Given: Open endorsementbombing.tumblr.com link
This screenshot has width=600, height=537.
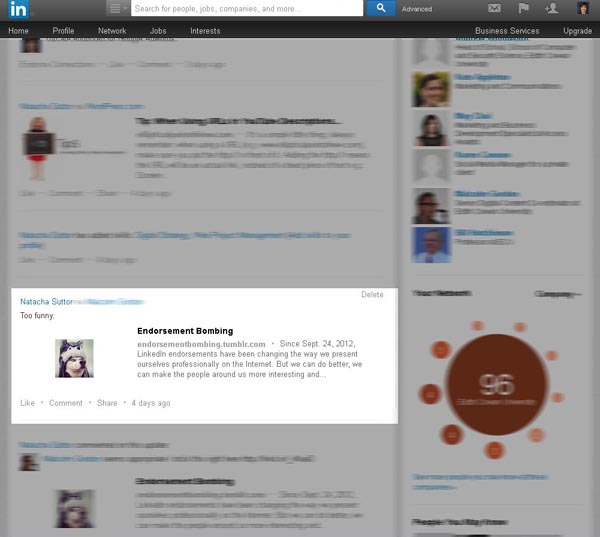Looking at the screenshot, I should coord(201,344).
